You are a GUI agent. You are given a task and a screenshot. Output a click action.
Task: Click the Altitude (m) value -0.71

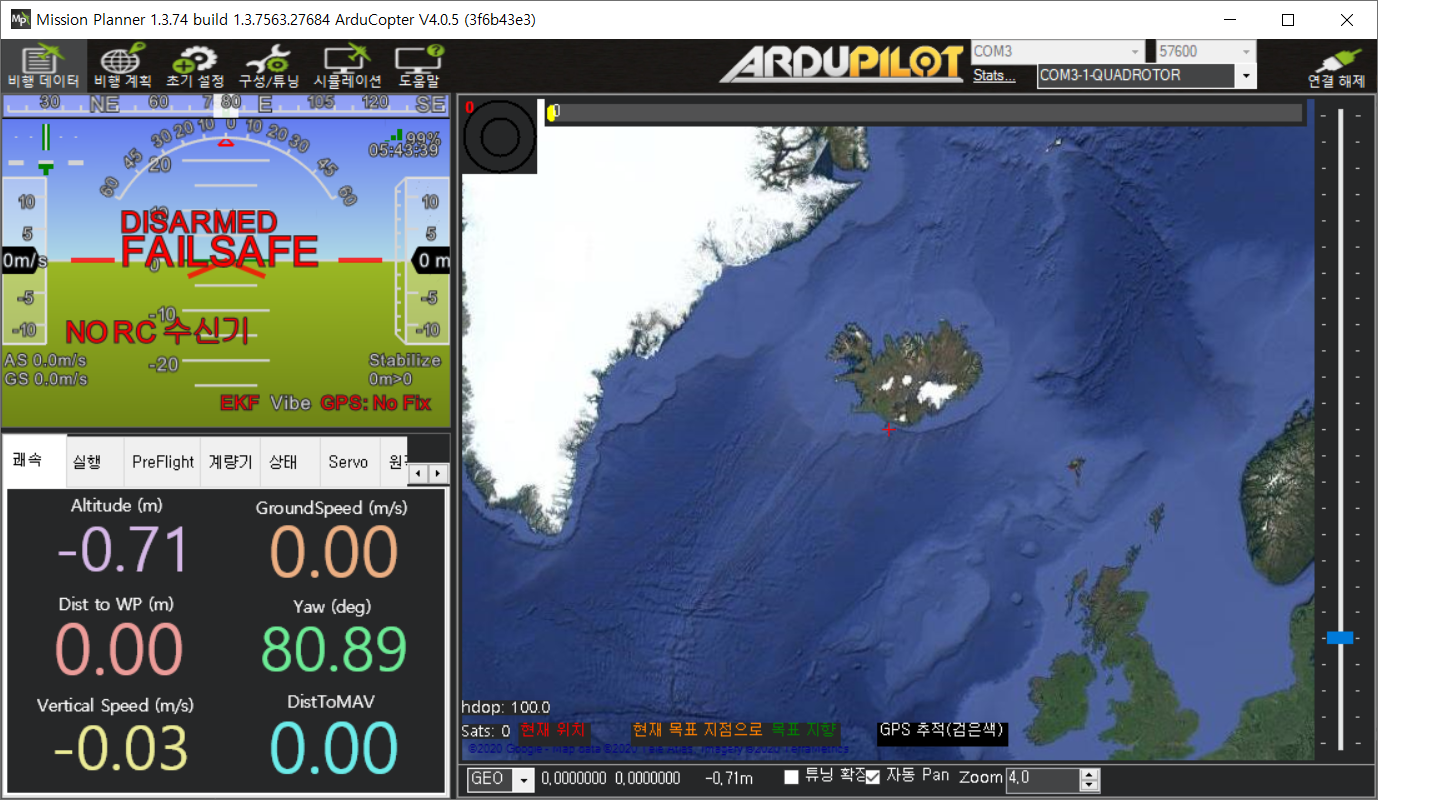[x=123, y=552]
